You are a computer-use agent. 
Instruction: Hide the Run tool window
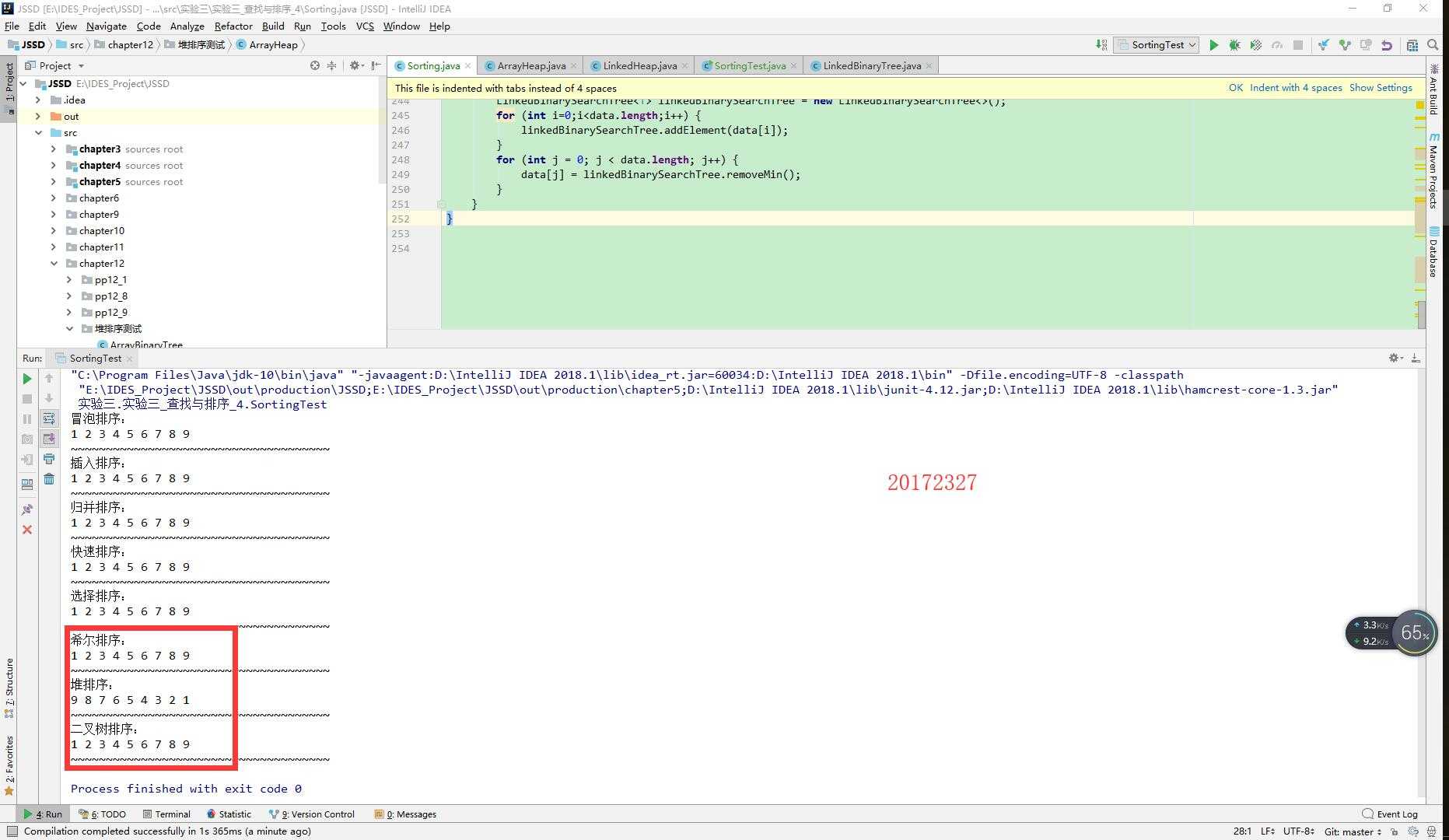1416,358
